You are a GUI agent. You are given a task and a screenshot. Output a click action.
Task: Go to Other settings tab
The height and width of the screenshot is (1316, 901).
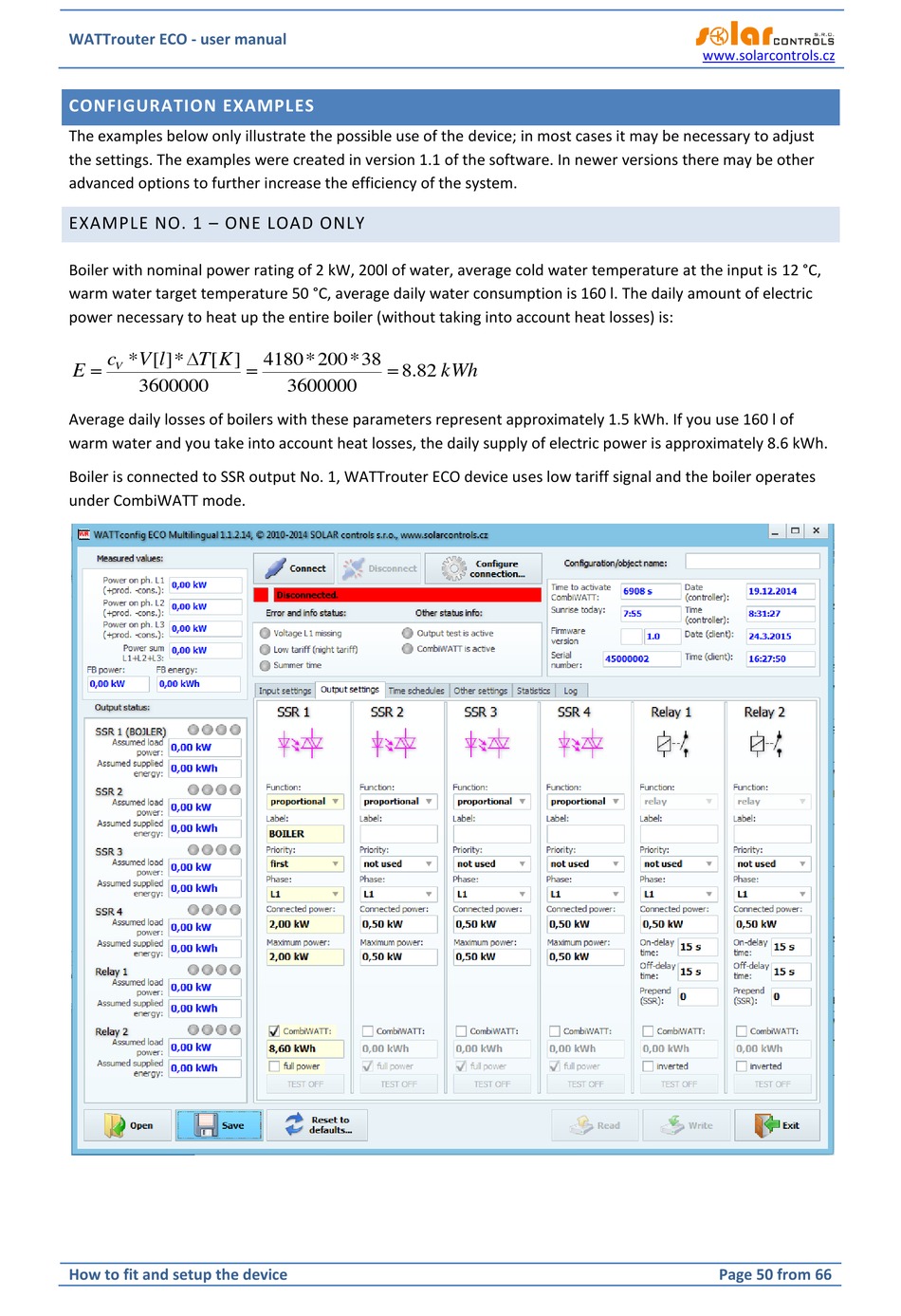tap(481, 691)
